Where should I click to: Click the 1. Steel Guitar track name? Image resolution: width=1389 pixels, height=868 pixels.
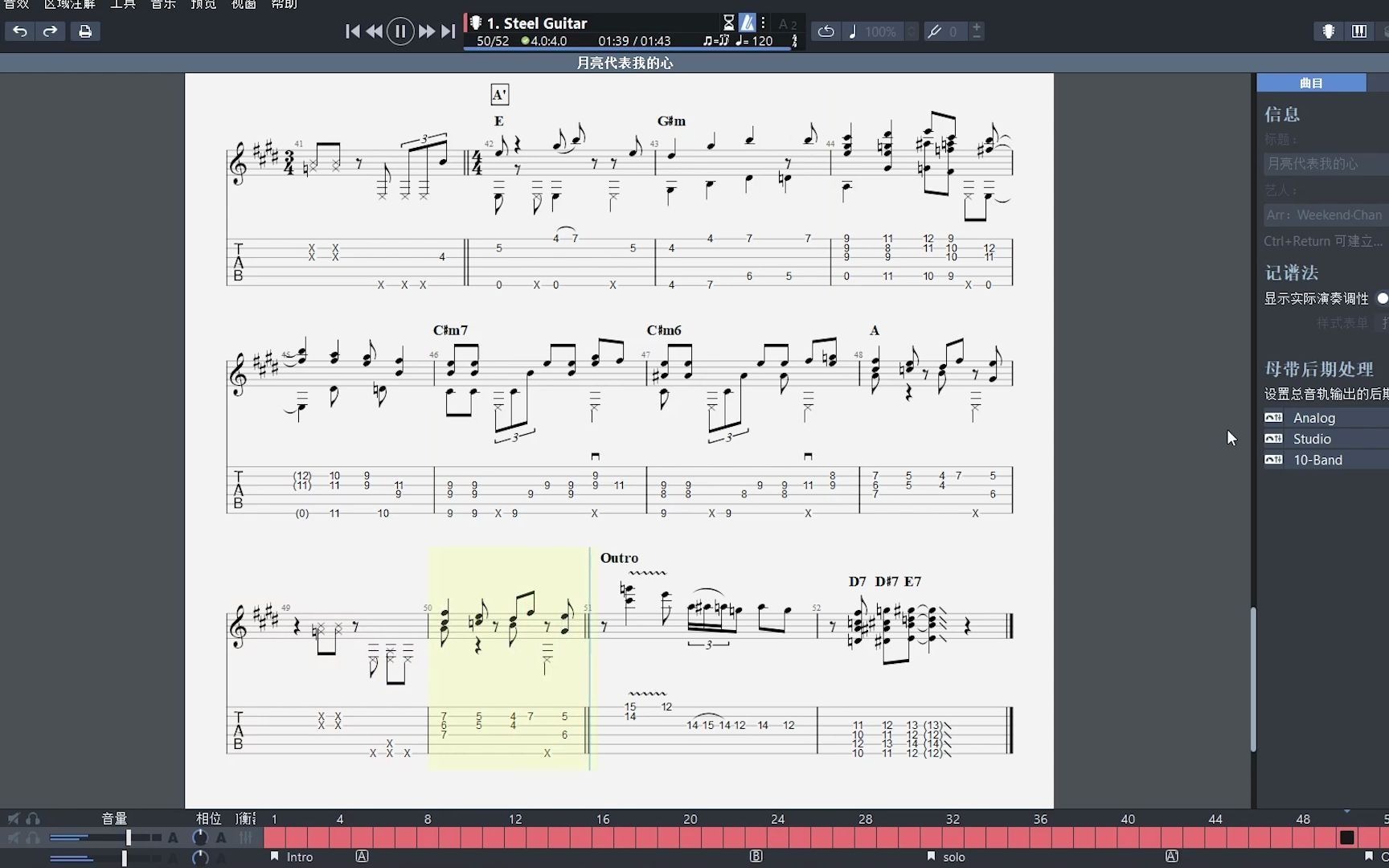click(537, 23)
